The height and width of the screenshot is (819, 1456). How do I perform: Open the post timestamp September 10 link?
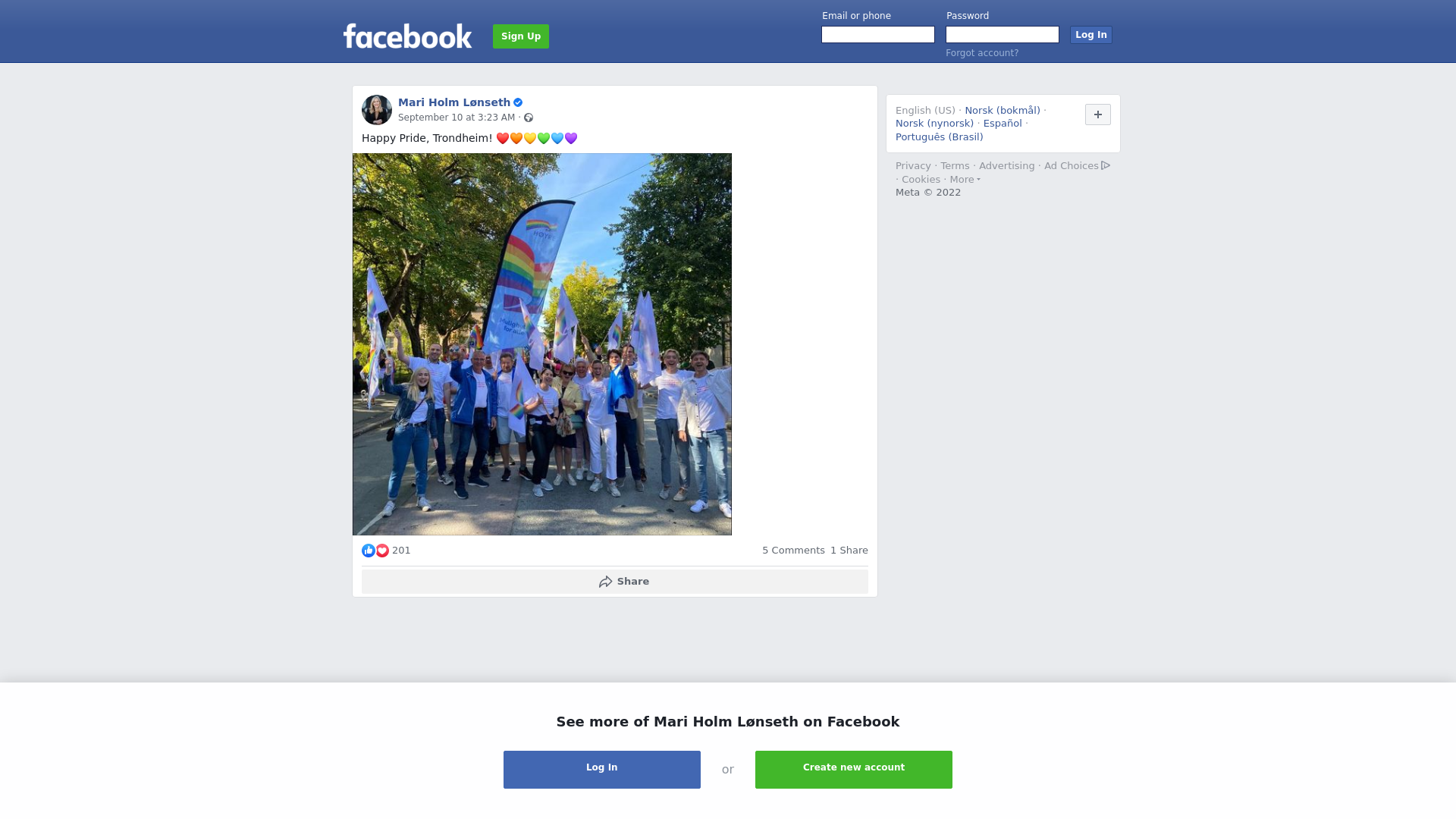pyautogui.click(x=457, y=118)
